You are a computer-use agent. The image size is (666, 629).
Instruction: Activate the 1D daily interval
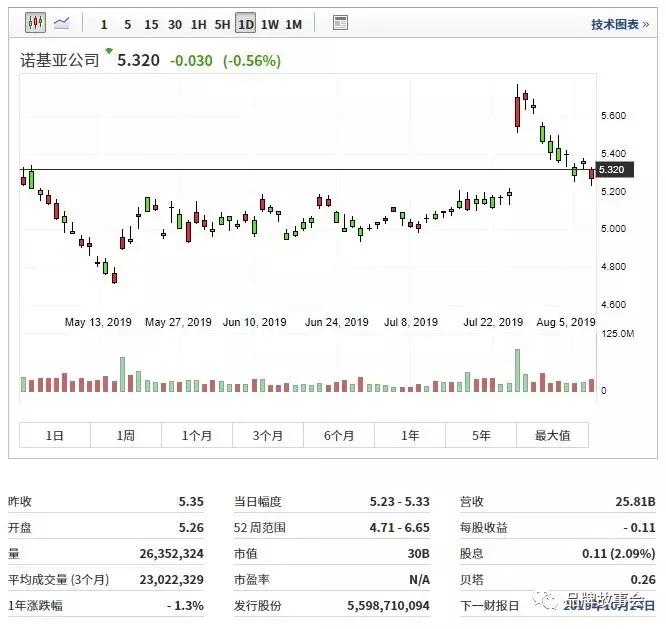[x=246, y=24]
